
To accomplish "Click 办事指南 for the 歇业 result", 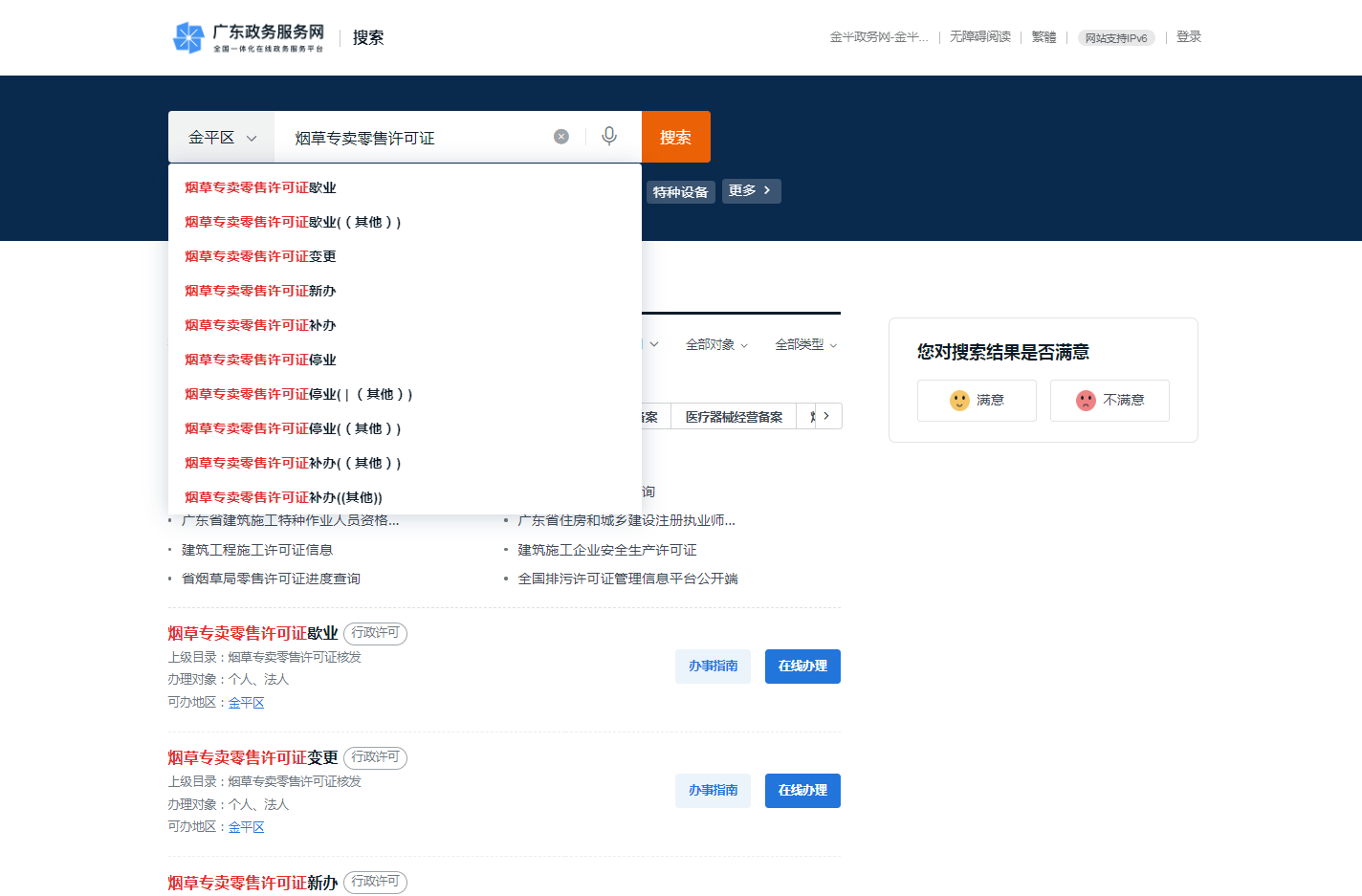I will [713, 667].
